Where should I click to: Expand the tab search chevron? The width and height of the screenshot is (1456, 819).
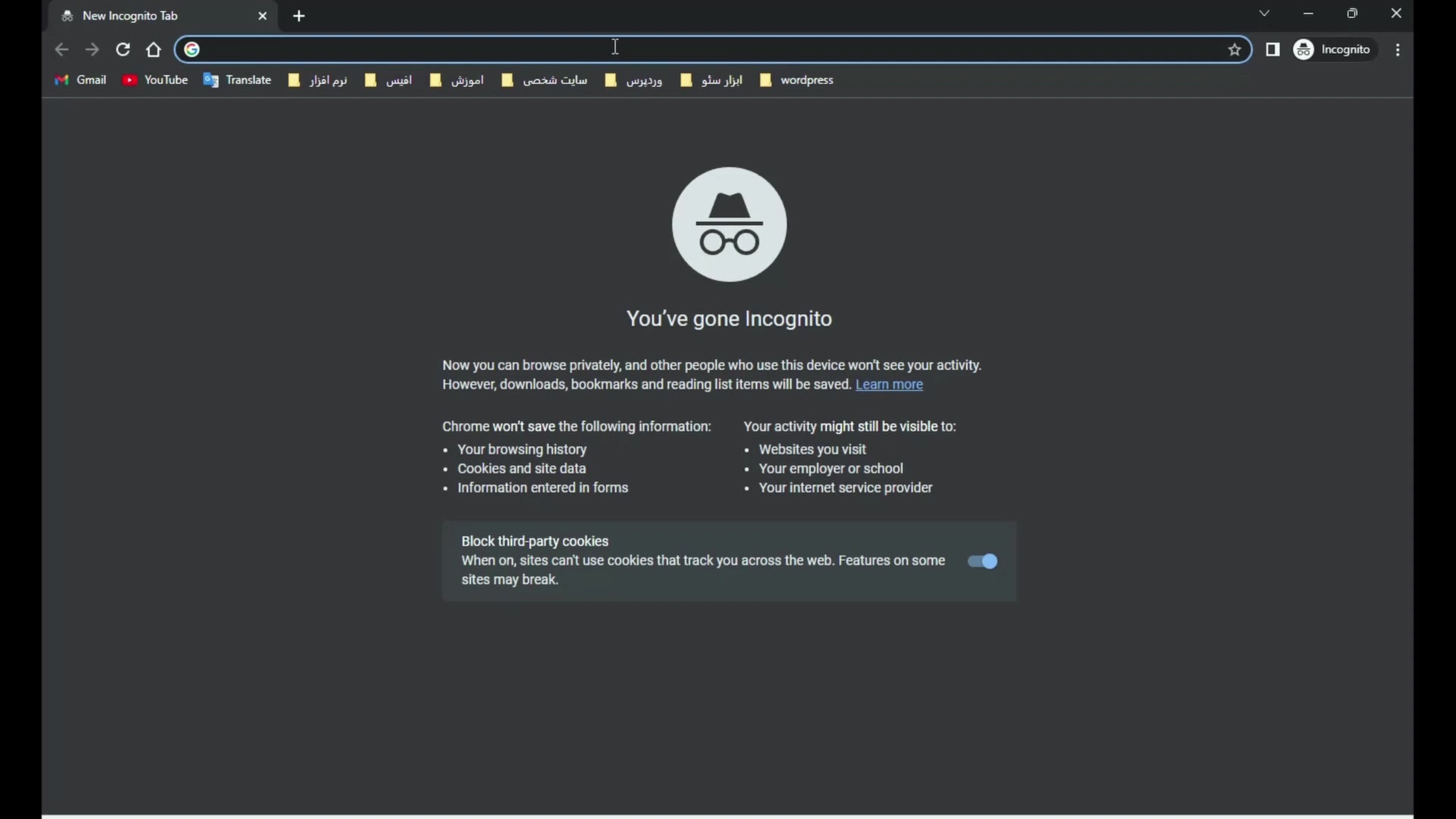tap(1264, 14)
